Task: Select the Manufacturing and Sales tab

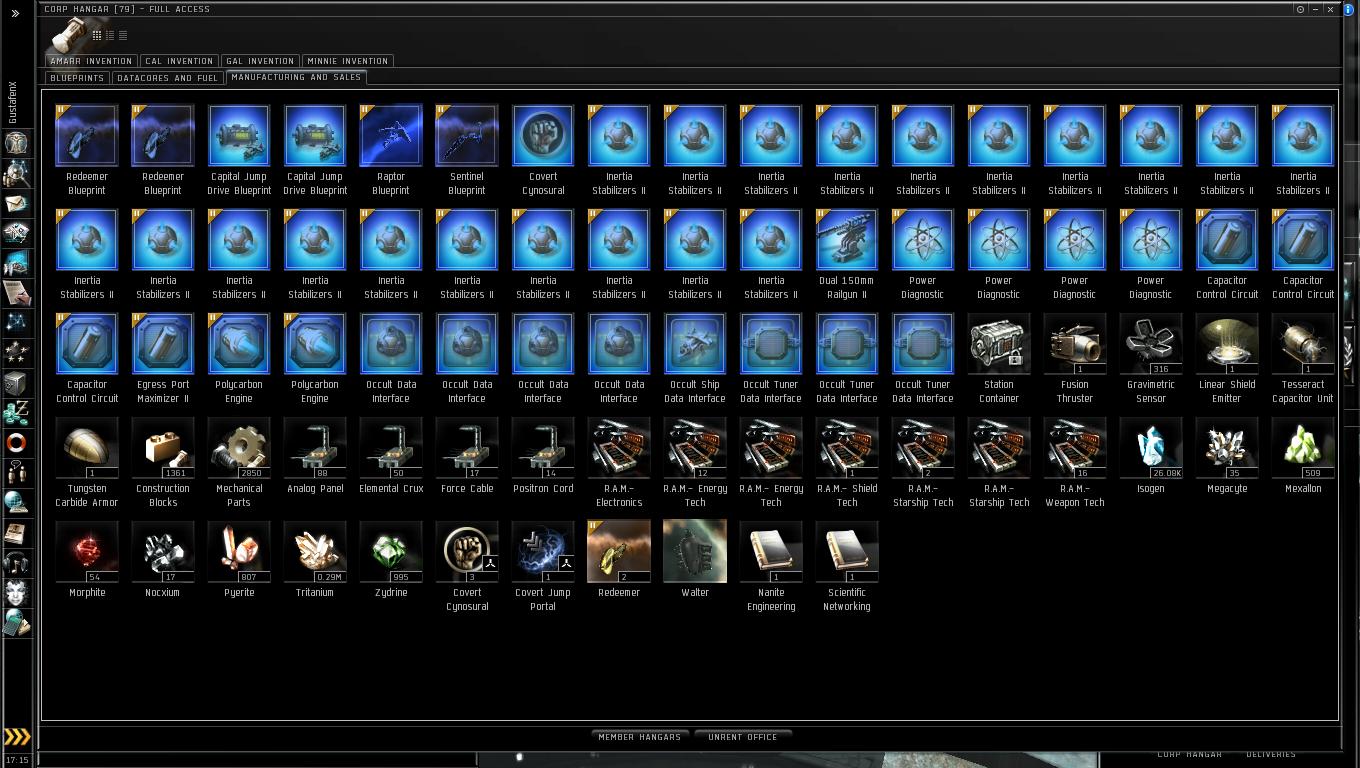Action: 296,77
